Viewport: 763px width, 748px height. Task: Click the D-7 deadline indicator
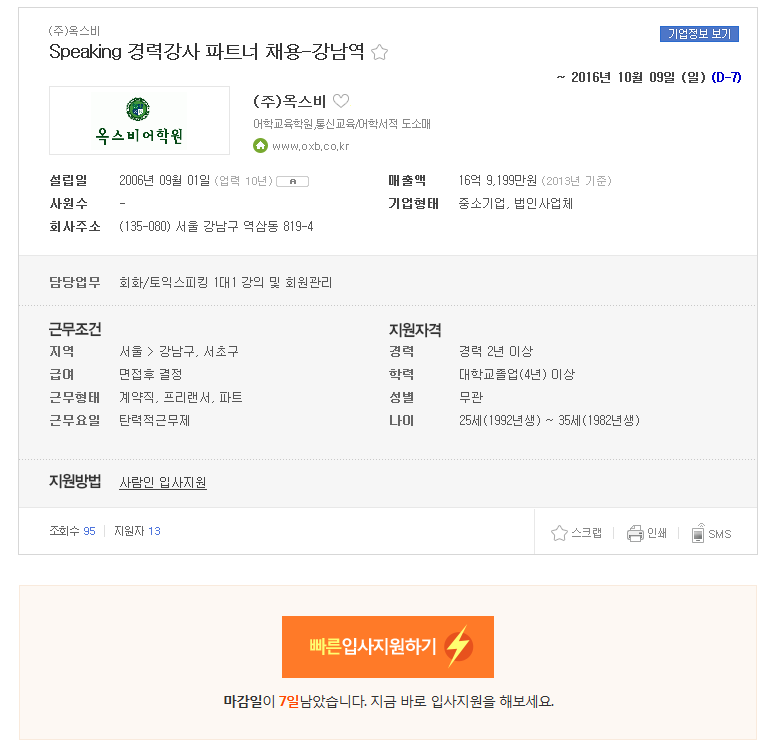(x=726, y=77)
